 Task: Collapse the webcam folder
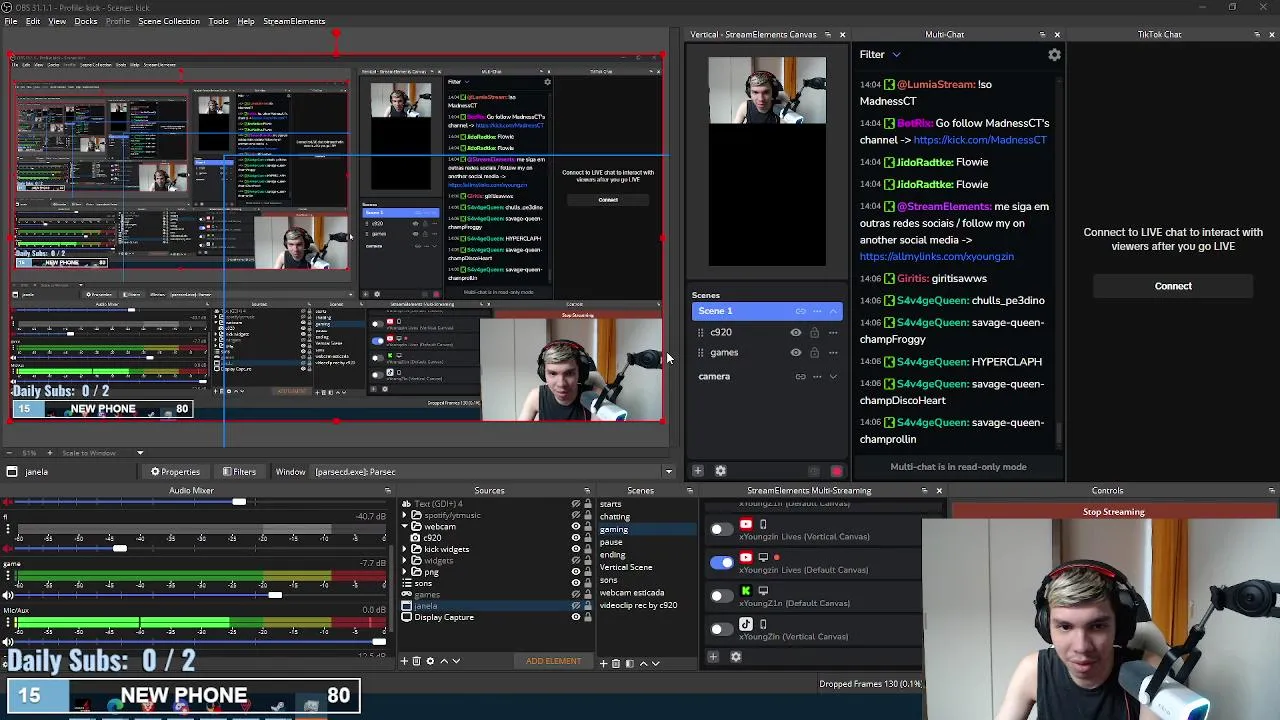point(406,527)
